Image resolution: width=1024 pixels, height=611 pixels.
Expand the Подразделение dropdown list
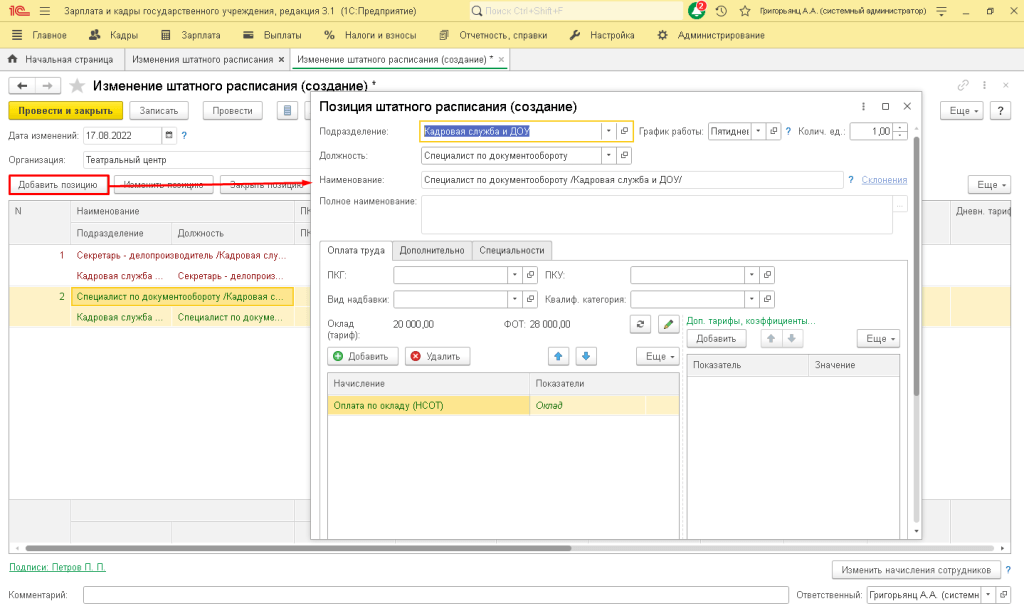(609, 131)
